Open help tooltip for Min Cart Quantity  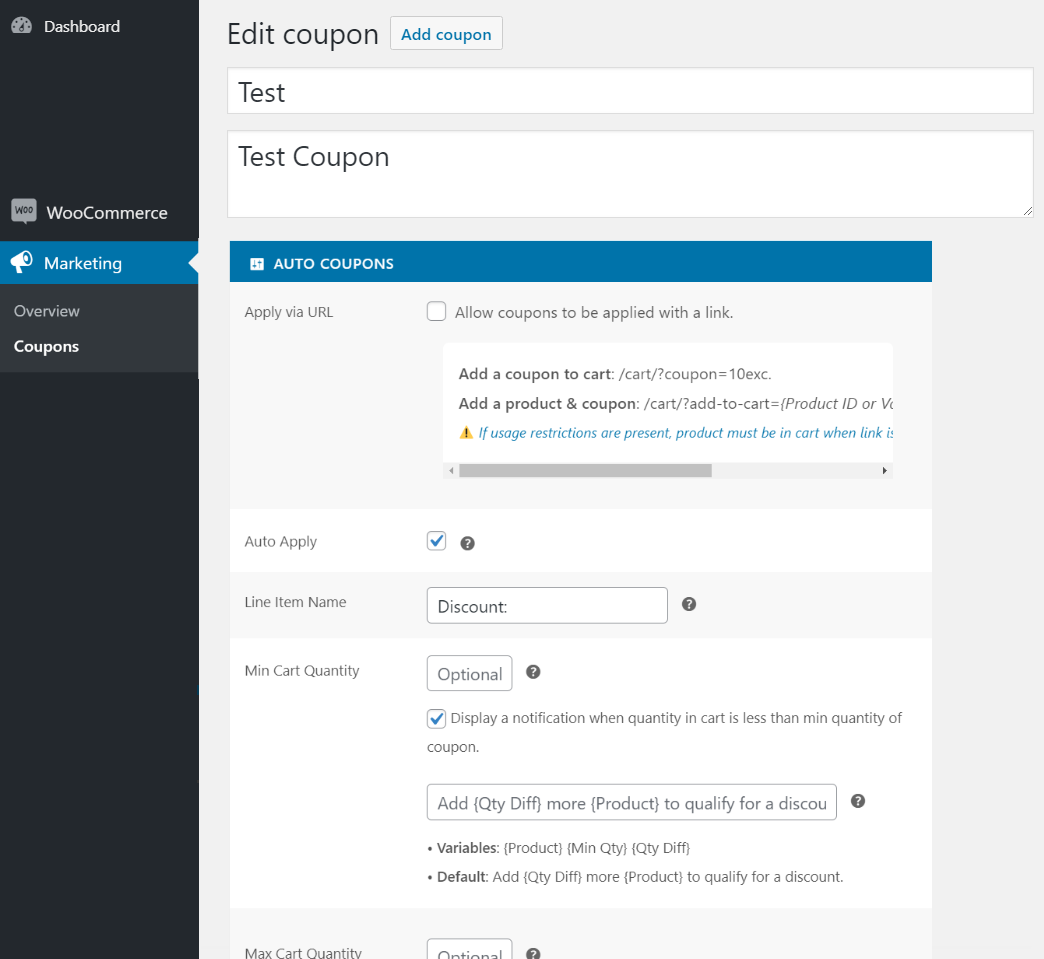click(533, 672)
